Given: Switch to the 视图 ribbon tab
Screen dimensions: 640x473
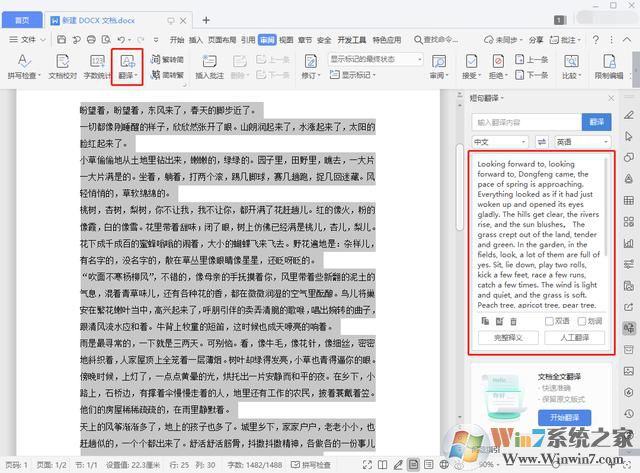Looking at the screenshot, I should [287, 40].
